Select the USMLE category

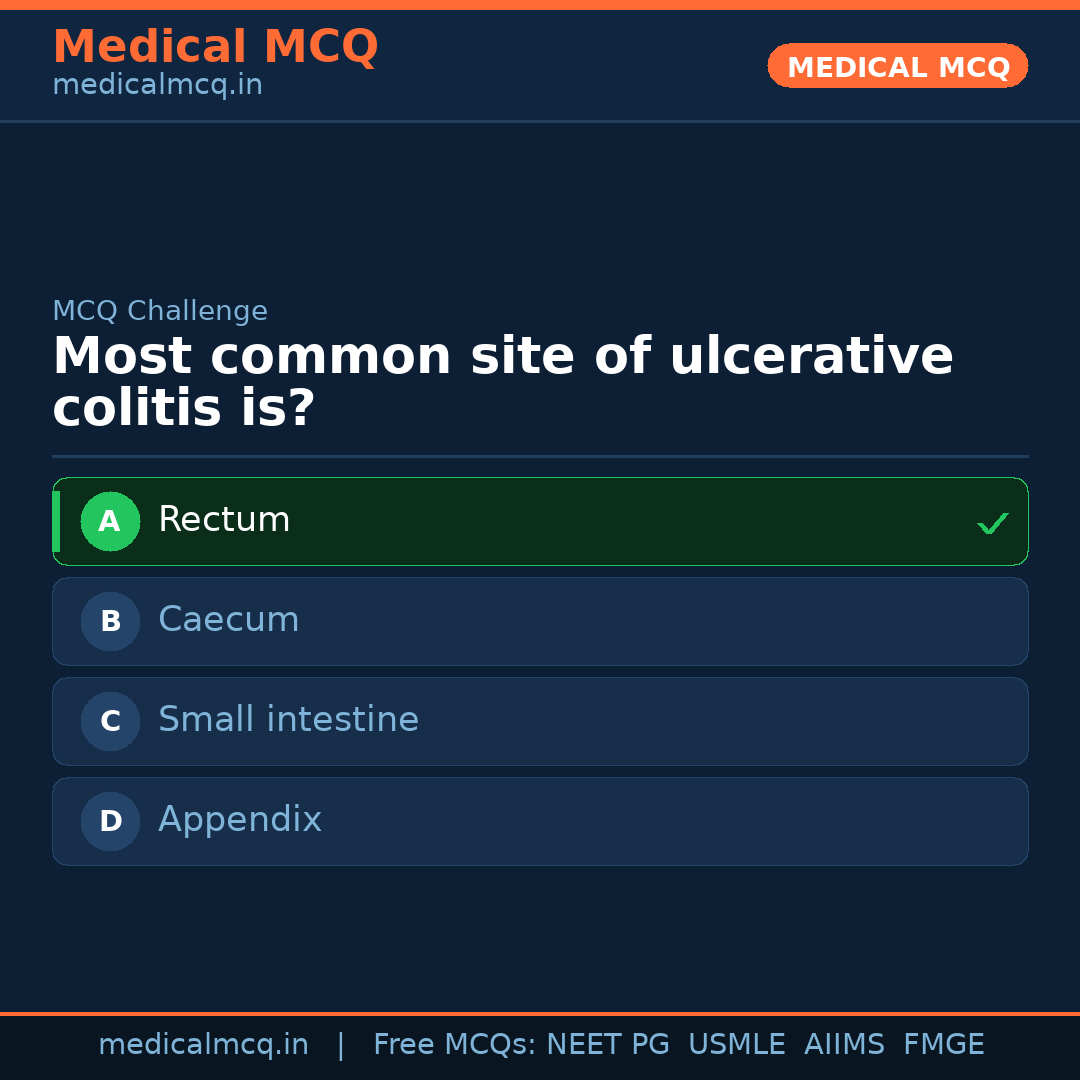[x=737, y=1043]
